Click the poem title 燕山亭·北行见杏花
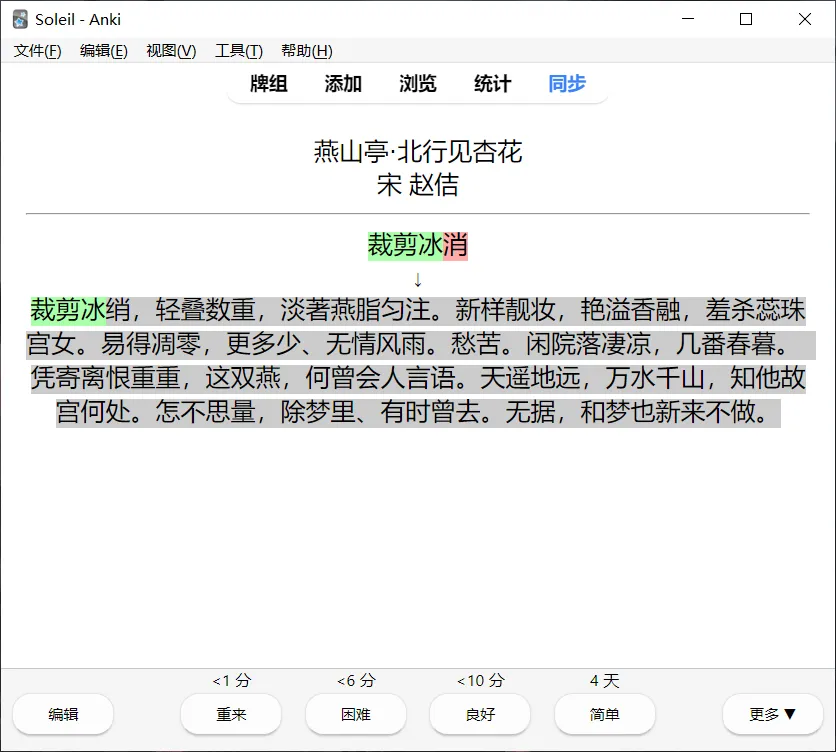836x752 pixels. point(417,152)
